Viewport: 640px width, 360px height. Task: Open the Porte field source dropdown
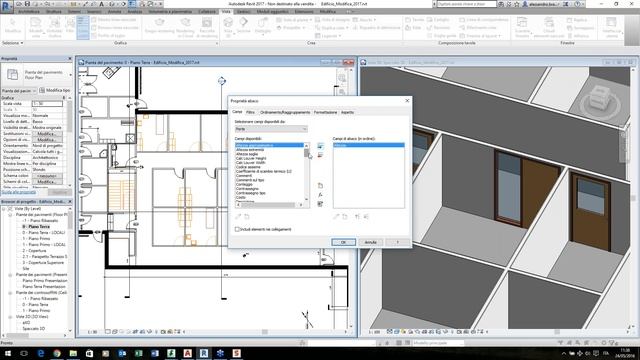tap(271, 129)
